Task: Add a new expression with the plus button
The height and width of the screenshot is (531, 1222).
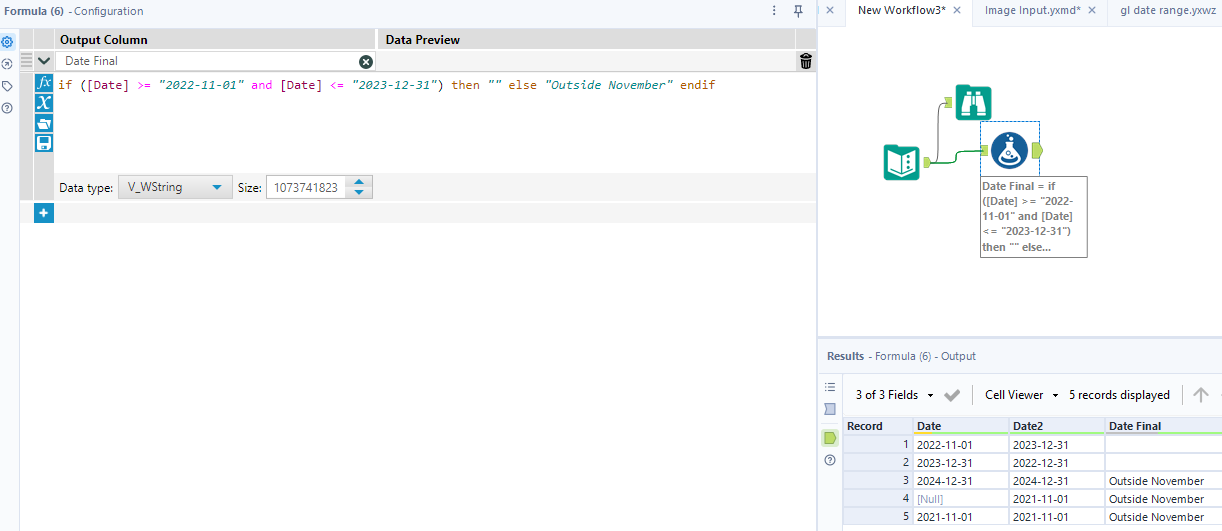Action: (44, 213)
